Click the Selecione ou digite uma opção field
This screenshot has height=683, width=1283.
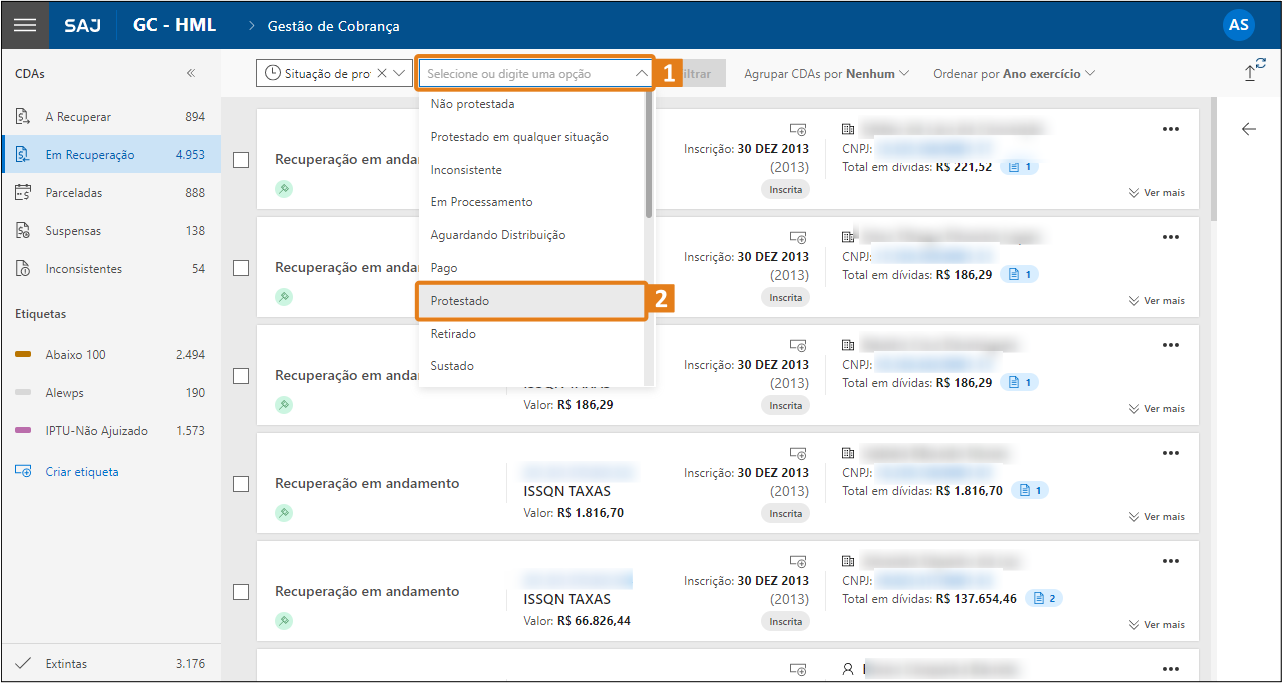tap(525, 74)
